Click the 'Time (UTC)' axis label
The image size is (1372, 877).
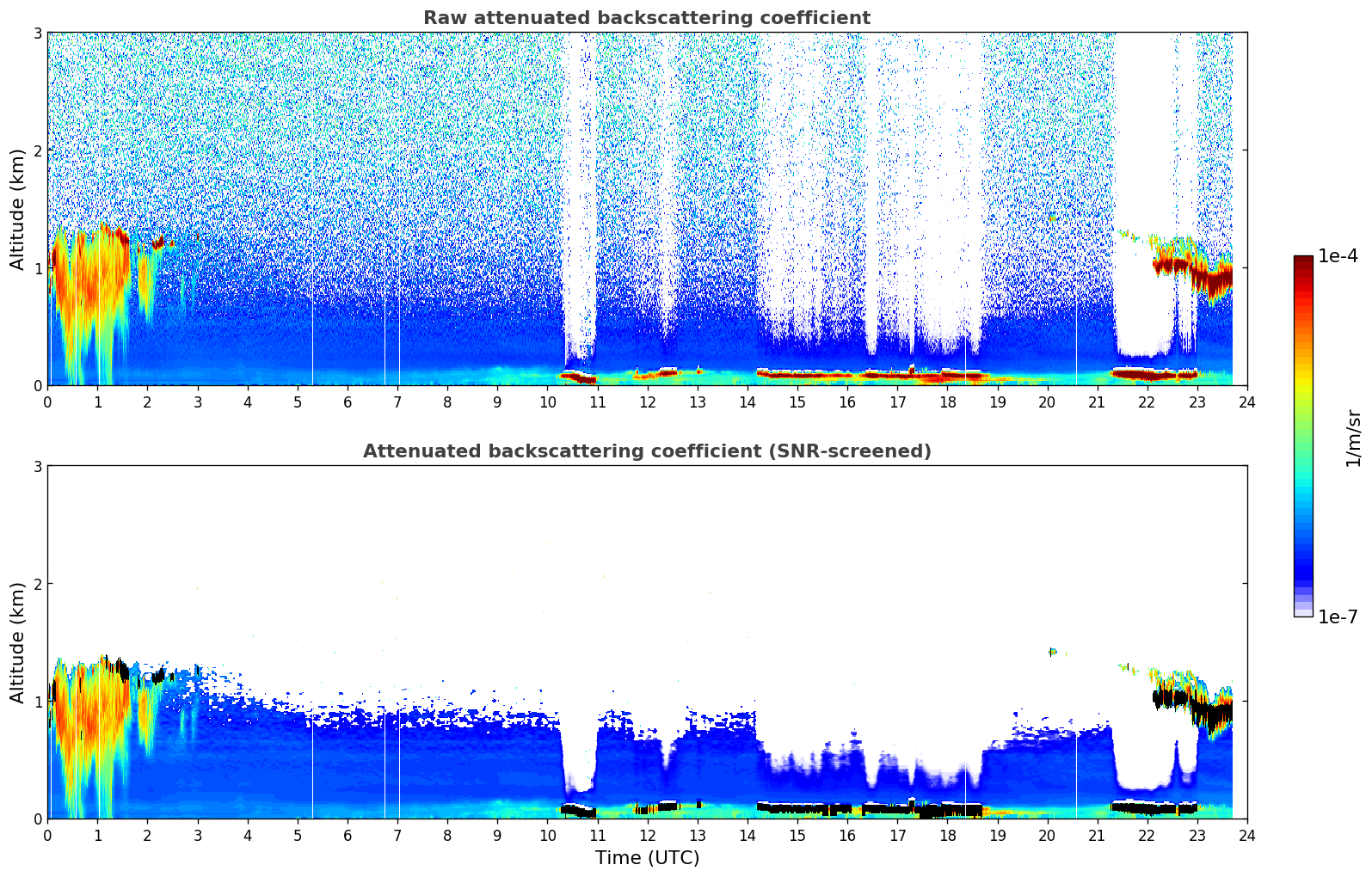[647, 858]
